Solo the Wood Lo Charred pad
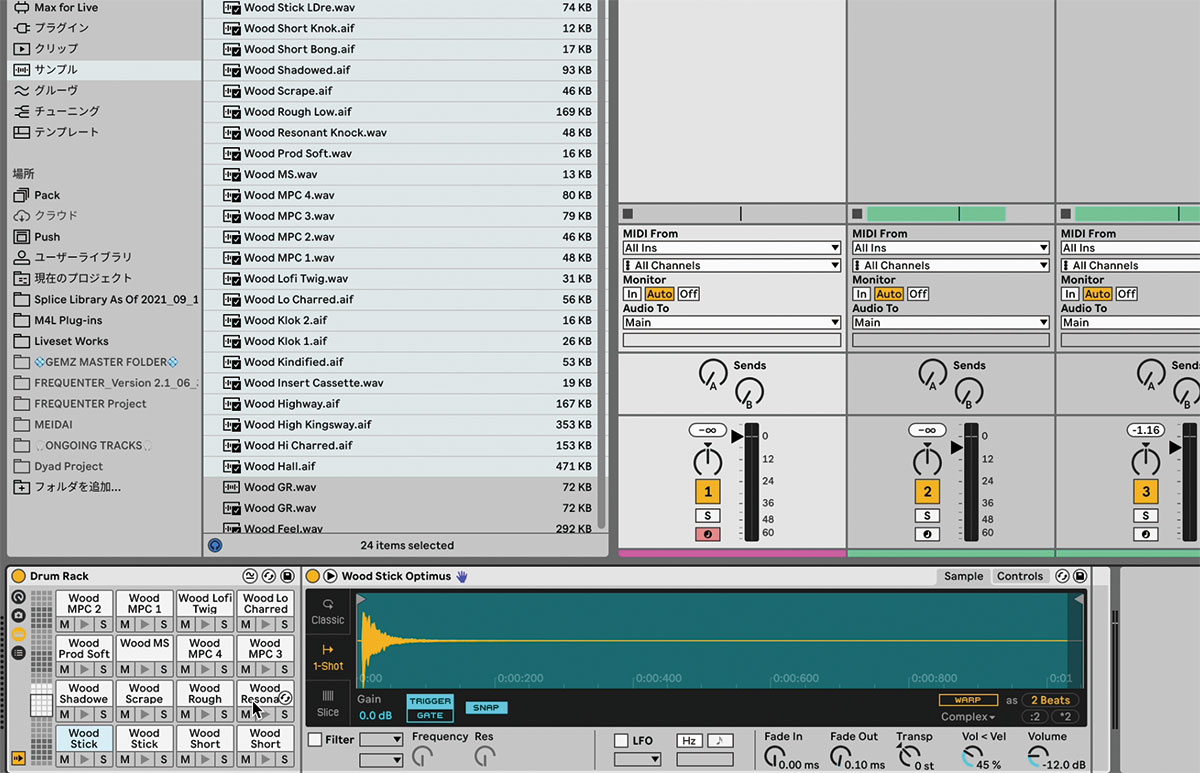Image resolution: width=1200 pixels, height=773 pixels. pyautogui.click(x=285, y=623)
